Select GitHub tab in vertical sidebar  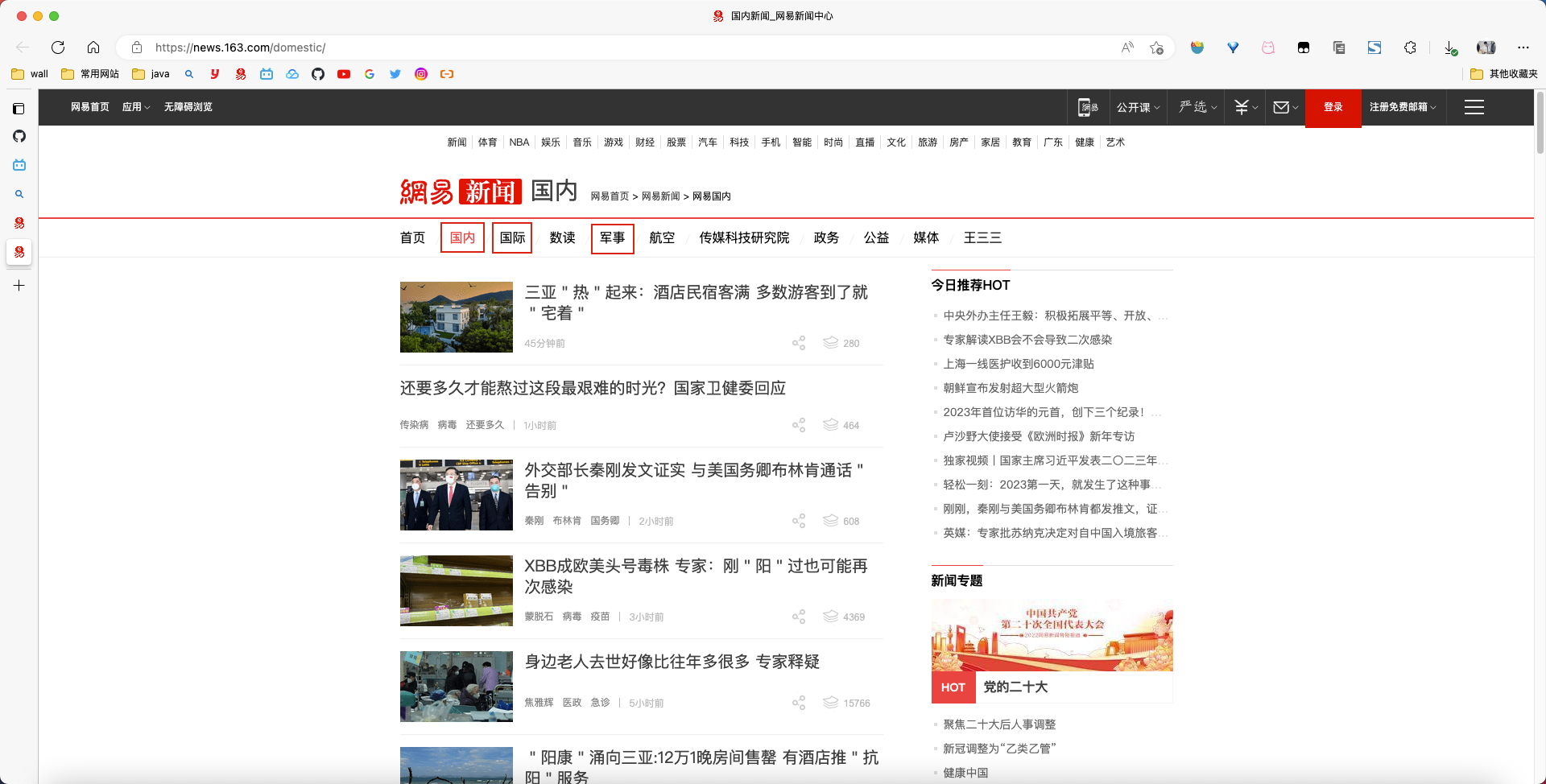click(x=19, y=136)
